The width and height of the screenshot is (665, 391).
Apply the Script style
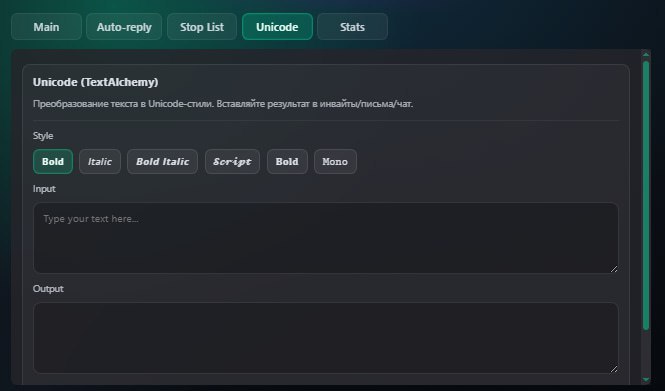click(232, 162)
